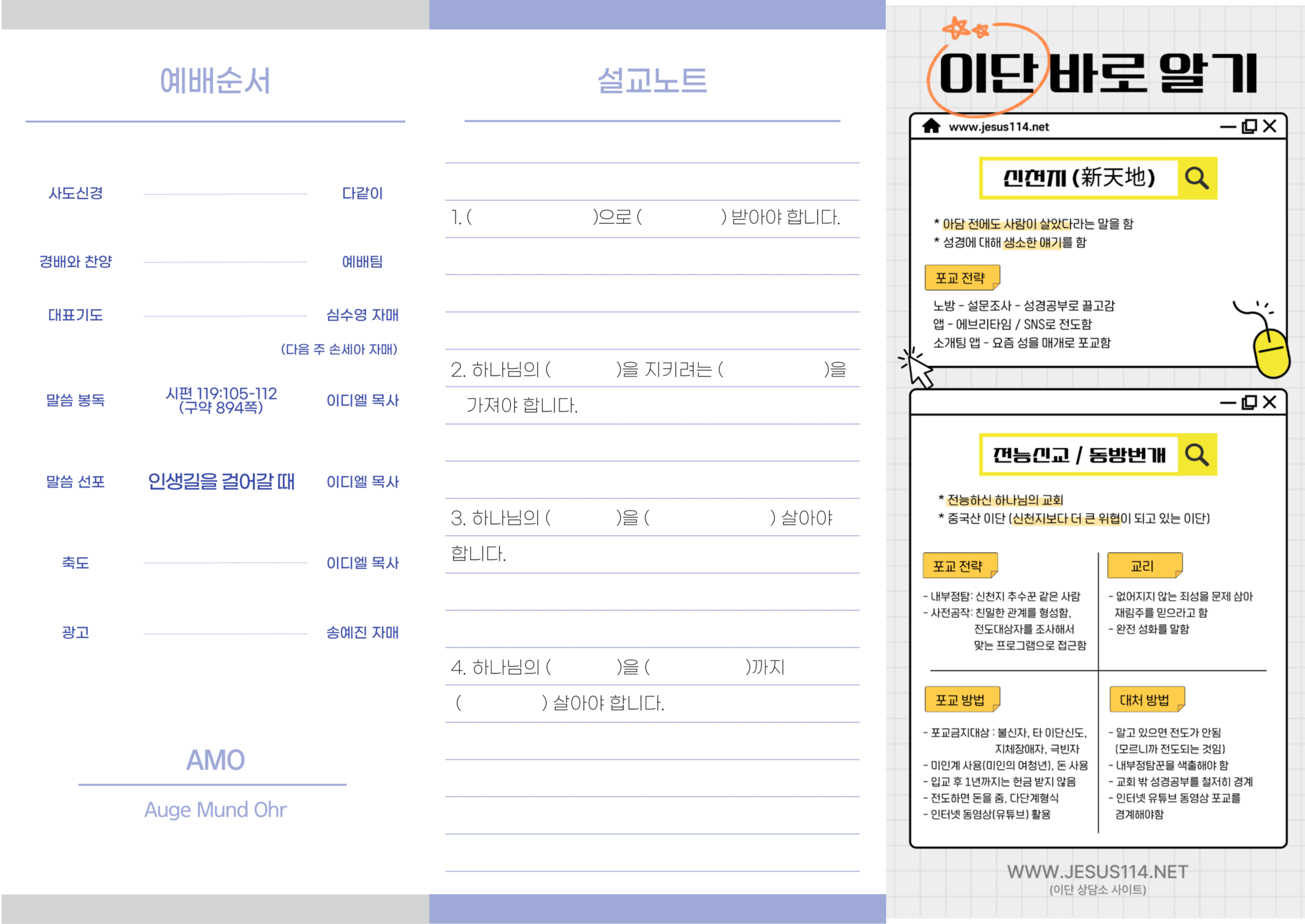Click the 내부정탐꾼을 색출해야 함 bullet

click(x=1168, y=765)
